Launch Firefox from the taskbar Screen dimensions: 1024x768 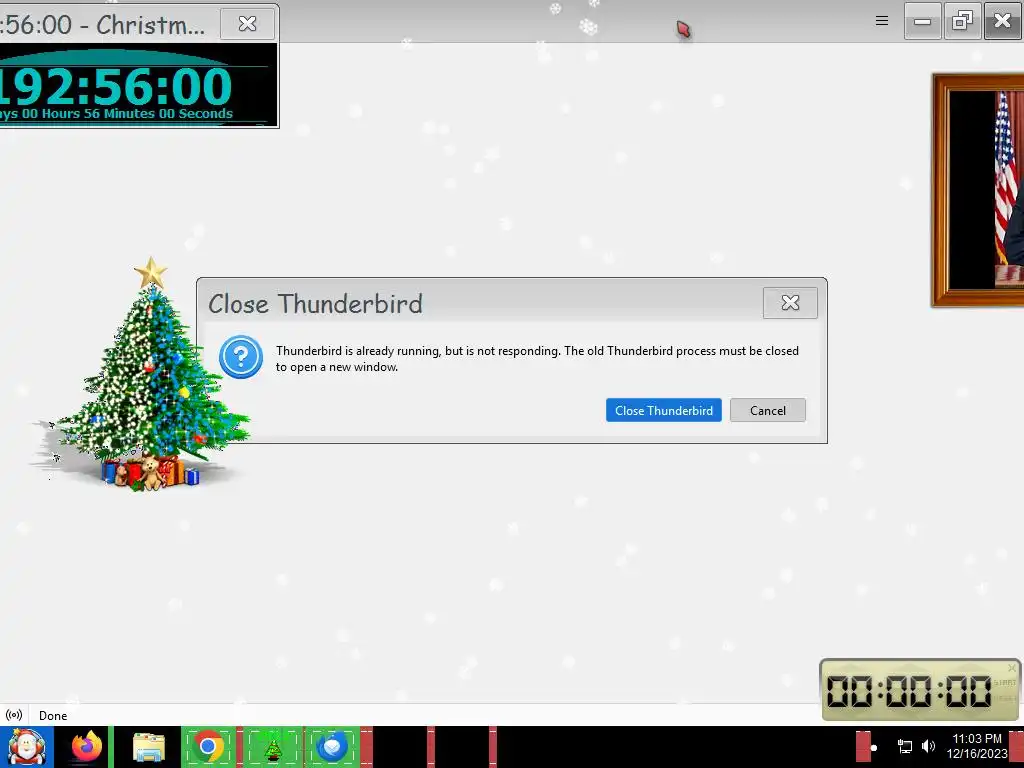pos(86,747)
